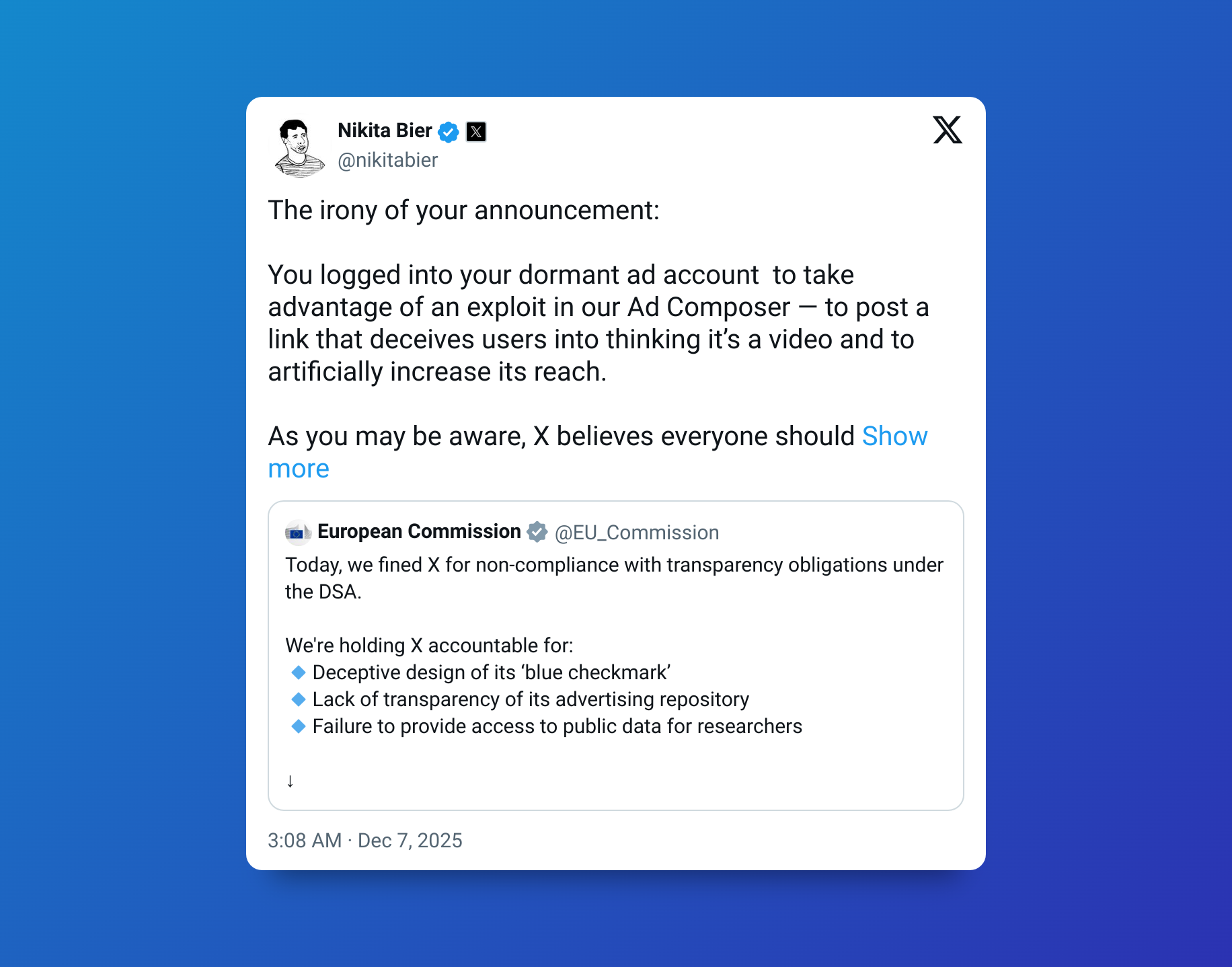Click Nikita Bier's blue verified checkmark
This screenshot has width=1232, height=967.
pyautogui.click(x=449, y=132)
